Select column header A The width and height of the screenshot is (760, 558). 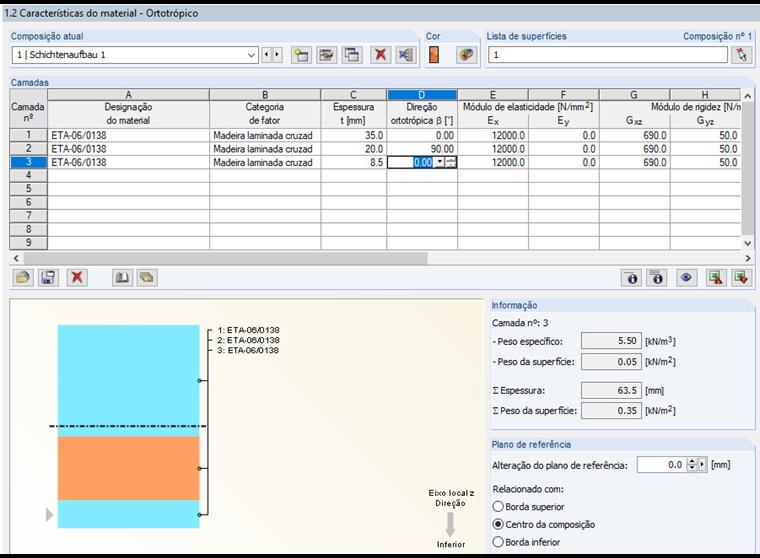point(128,95)
